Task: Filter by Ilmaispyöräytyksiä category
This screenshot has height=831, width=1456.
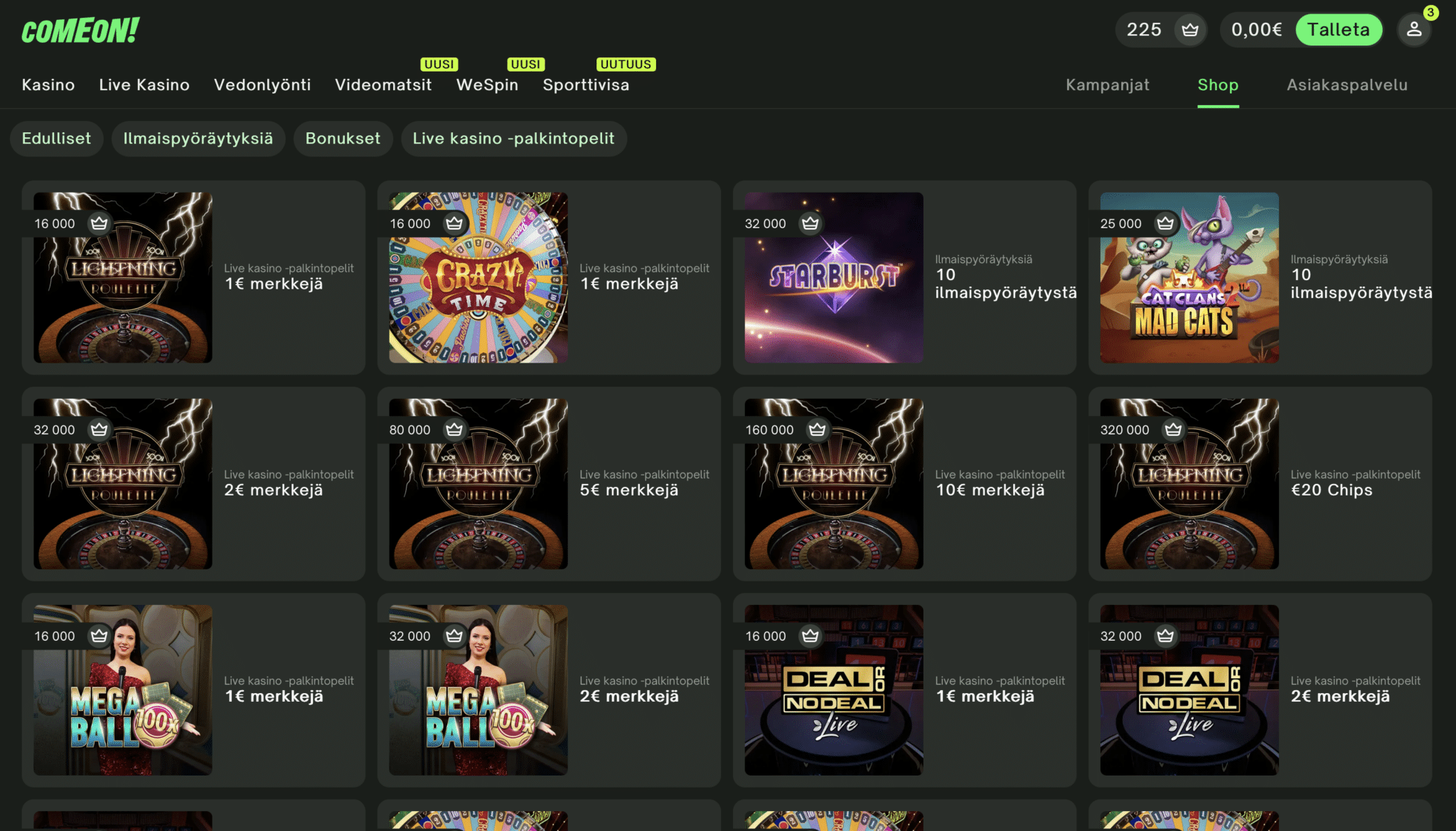Action: pyautogui.click(x=198, y=139)
